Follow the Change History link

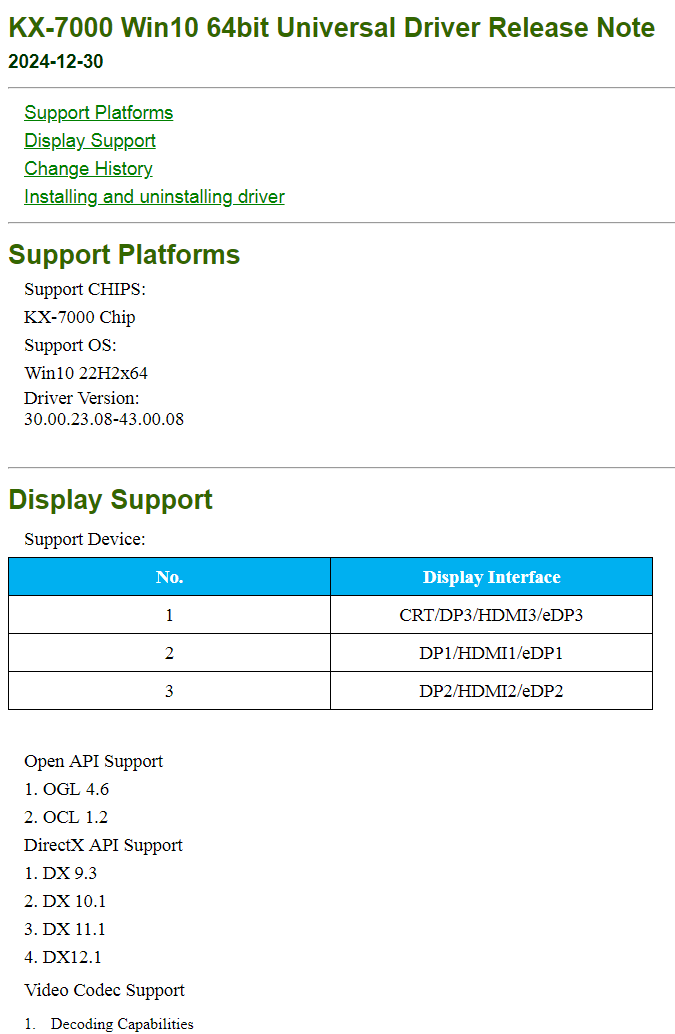(88, 169)
